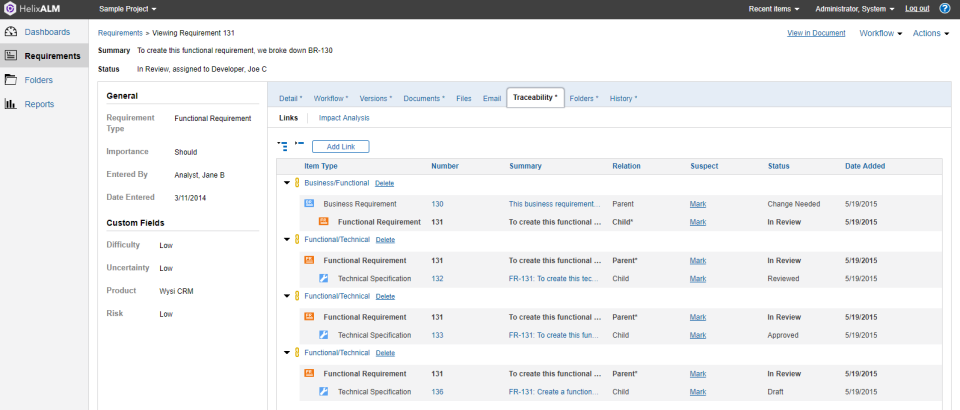Click the help question mark icon
Screen dimensions: 960x410
click(x=945, y=8)
